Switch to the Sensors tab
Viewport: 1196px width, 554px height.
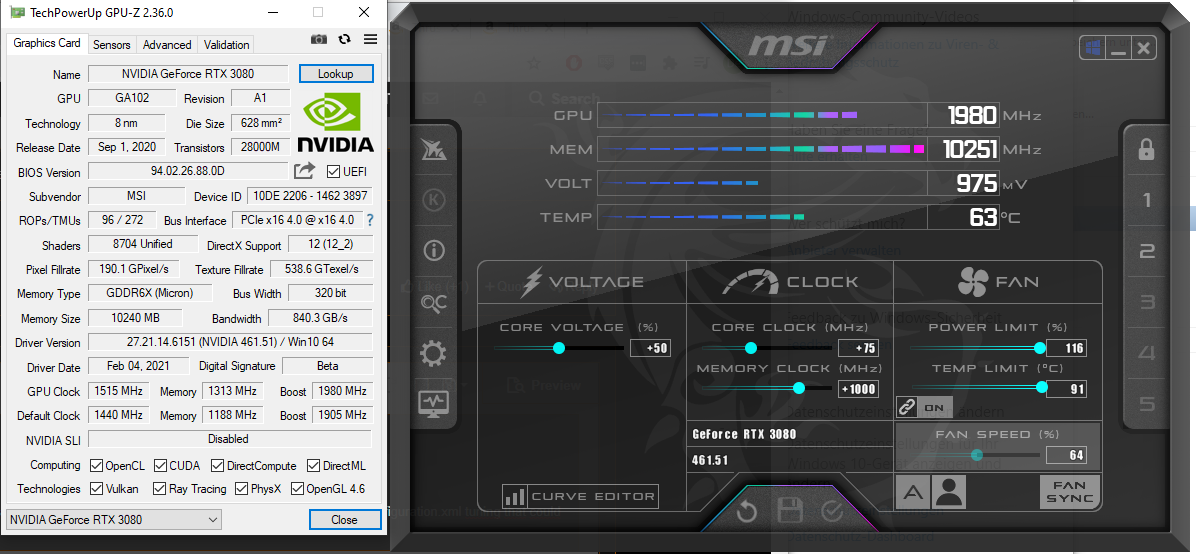click(x=111, y=45)
